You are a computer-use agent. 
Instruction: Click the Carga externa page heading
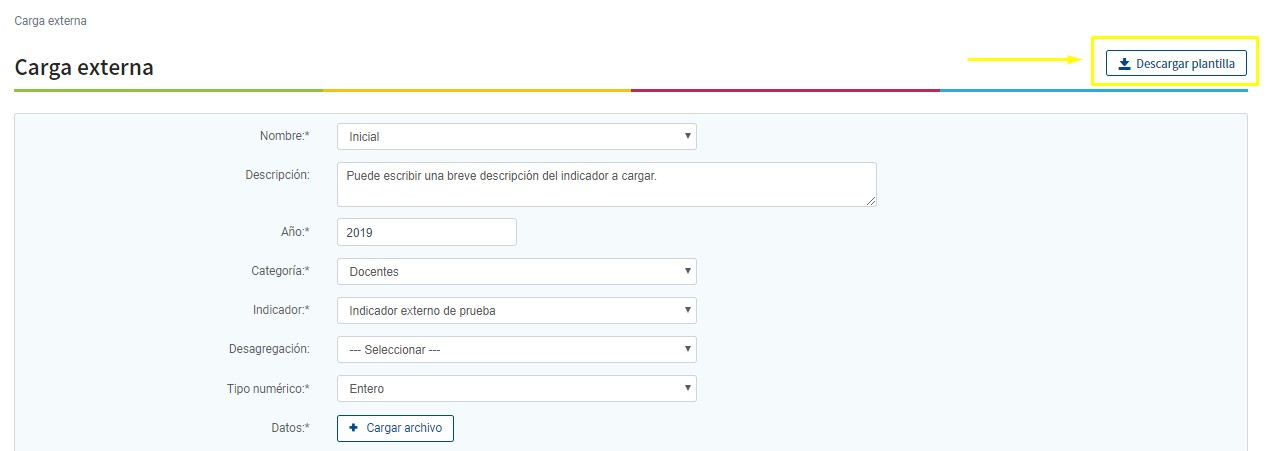(x=84, y=68)
